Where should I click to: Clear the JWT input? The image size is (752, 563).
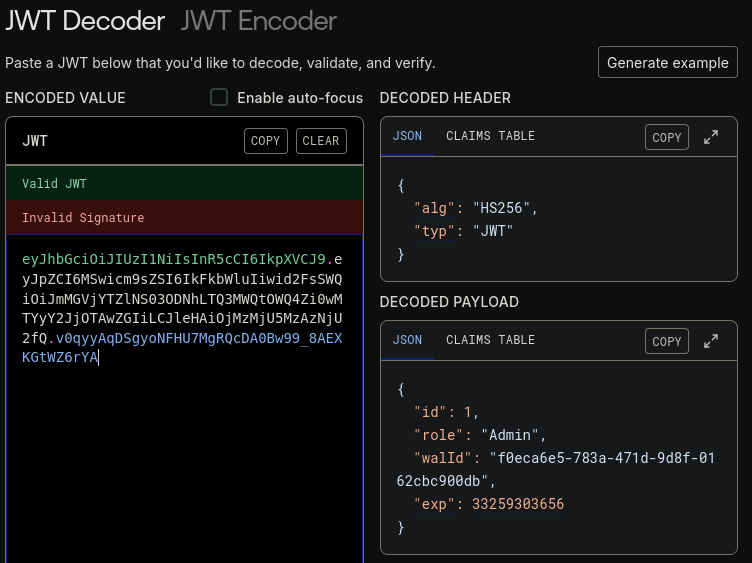[321, 141]
